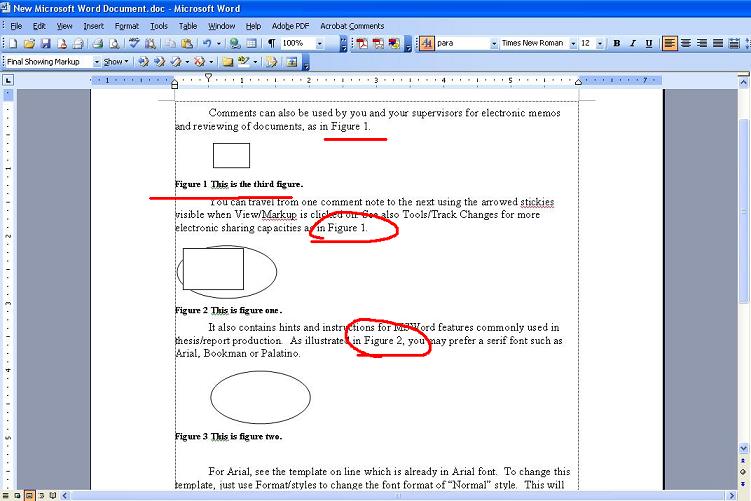Screen dimensions: 751x501
Task: Toggle Show/Hide paragraph marks
Action: point(271,44)
